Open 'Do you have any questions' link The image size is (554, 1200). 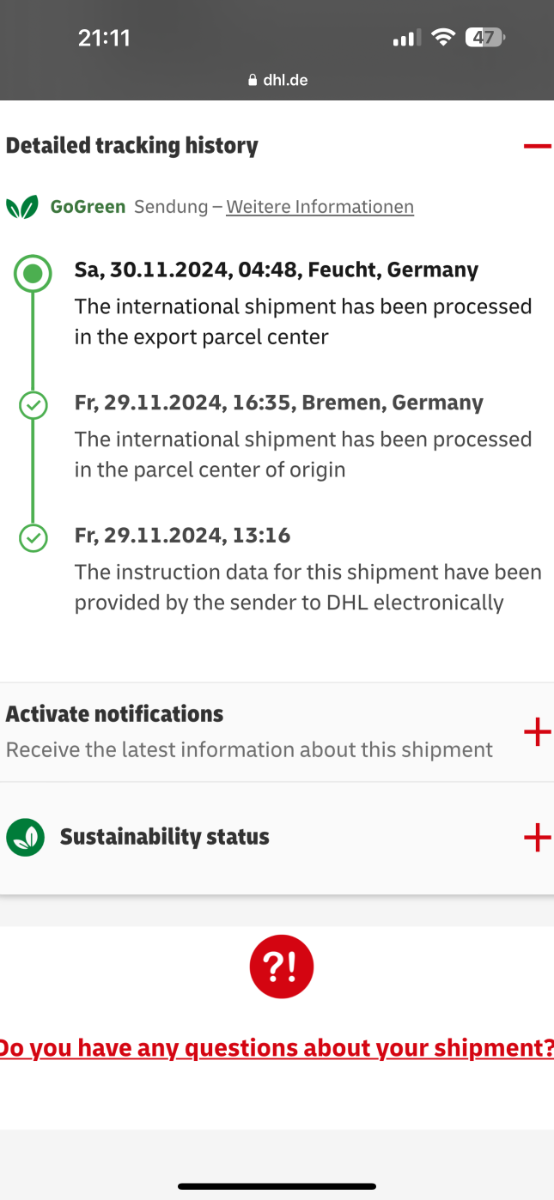tap(277, 1048)
